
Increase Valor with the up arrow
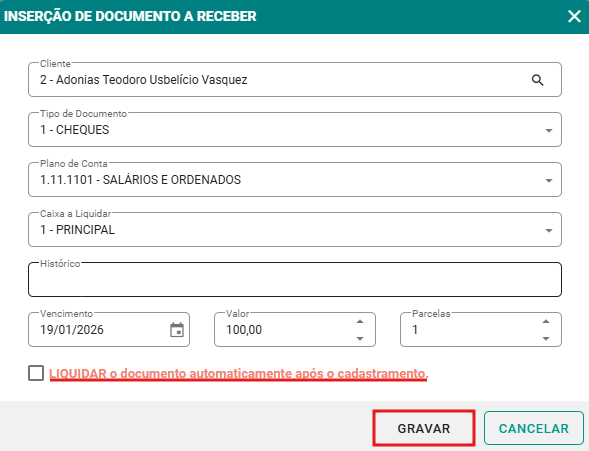click(360, 321)
